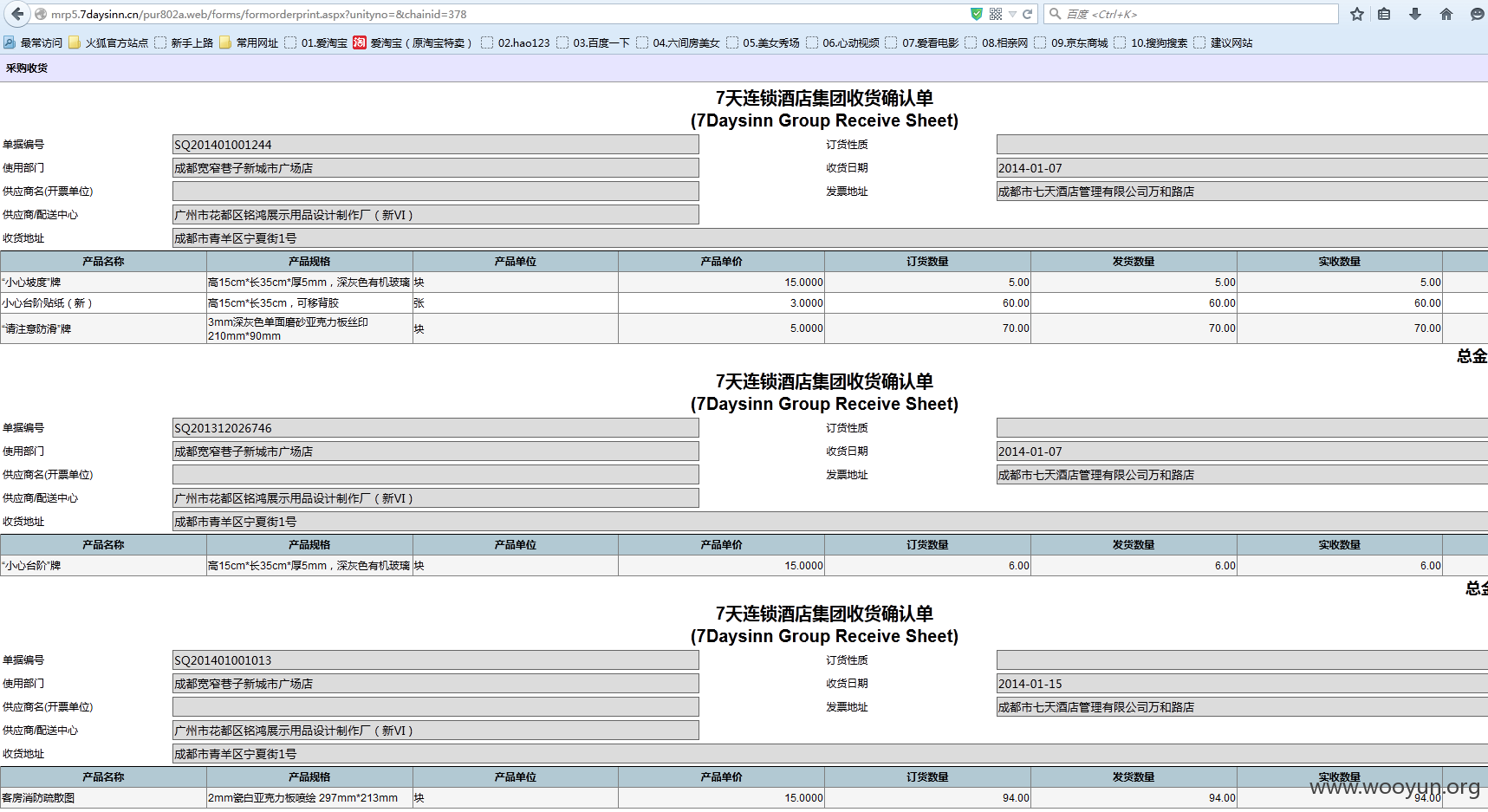Open the 04.六间房美女 bookmark

tap(679, 42)
